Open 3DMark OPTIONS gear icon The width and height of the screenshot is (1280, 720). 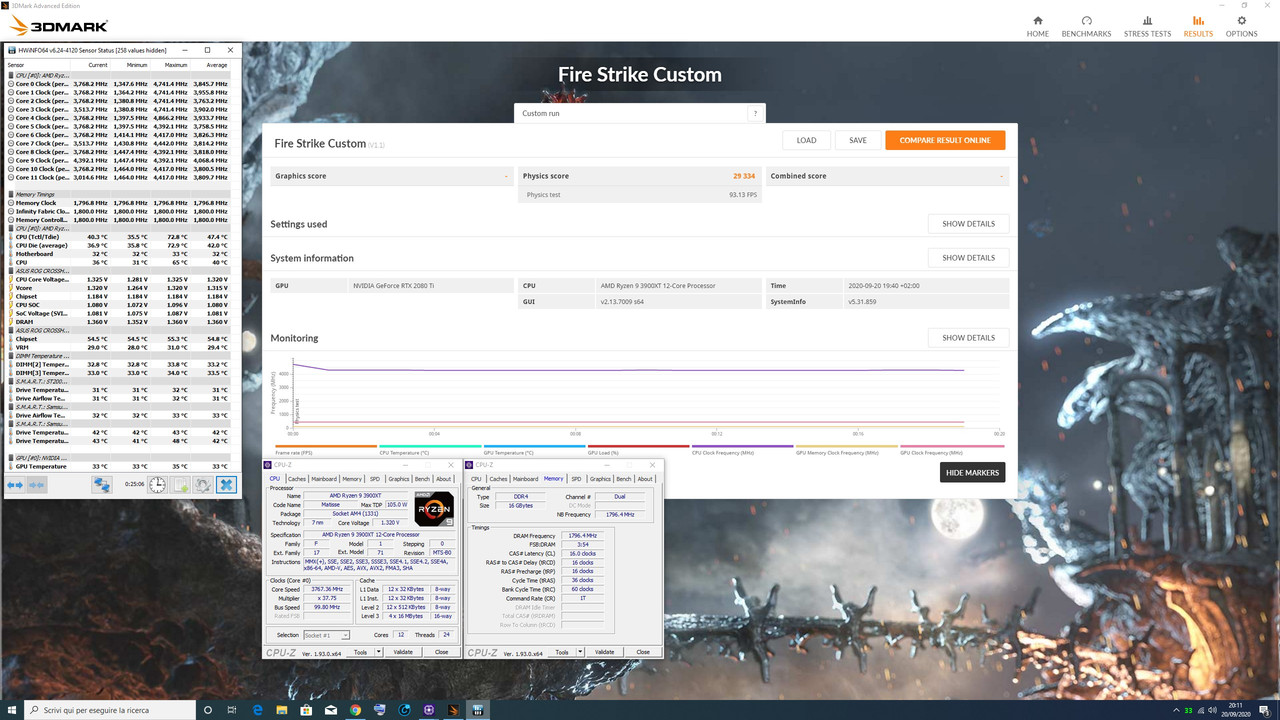coord(1242,20)
